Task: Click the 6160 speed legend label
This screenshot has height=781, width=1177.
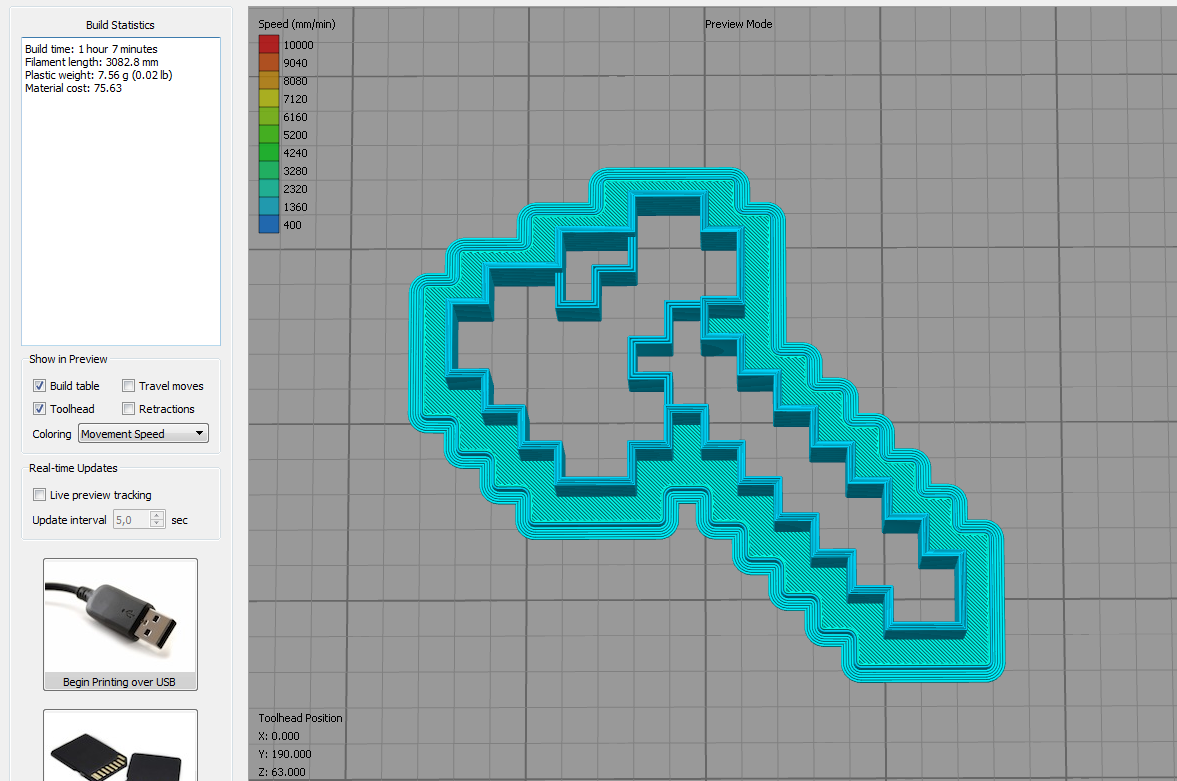Action: tap(295, 117)
